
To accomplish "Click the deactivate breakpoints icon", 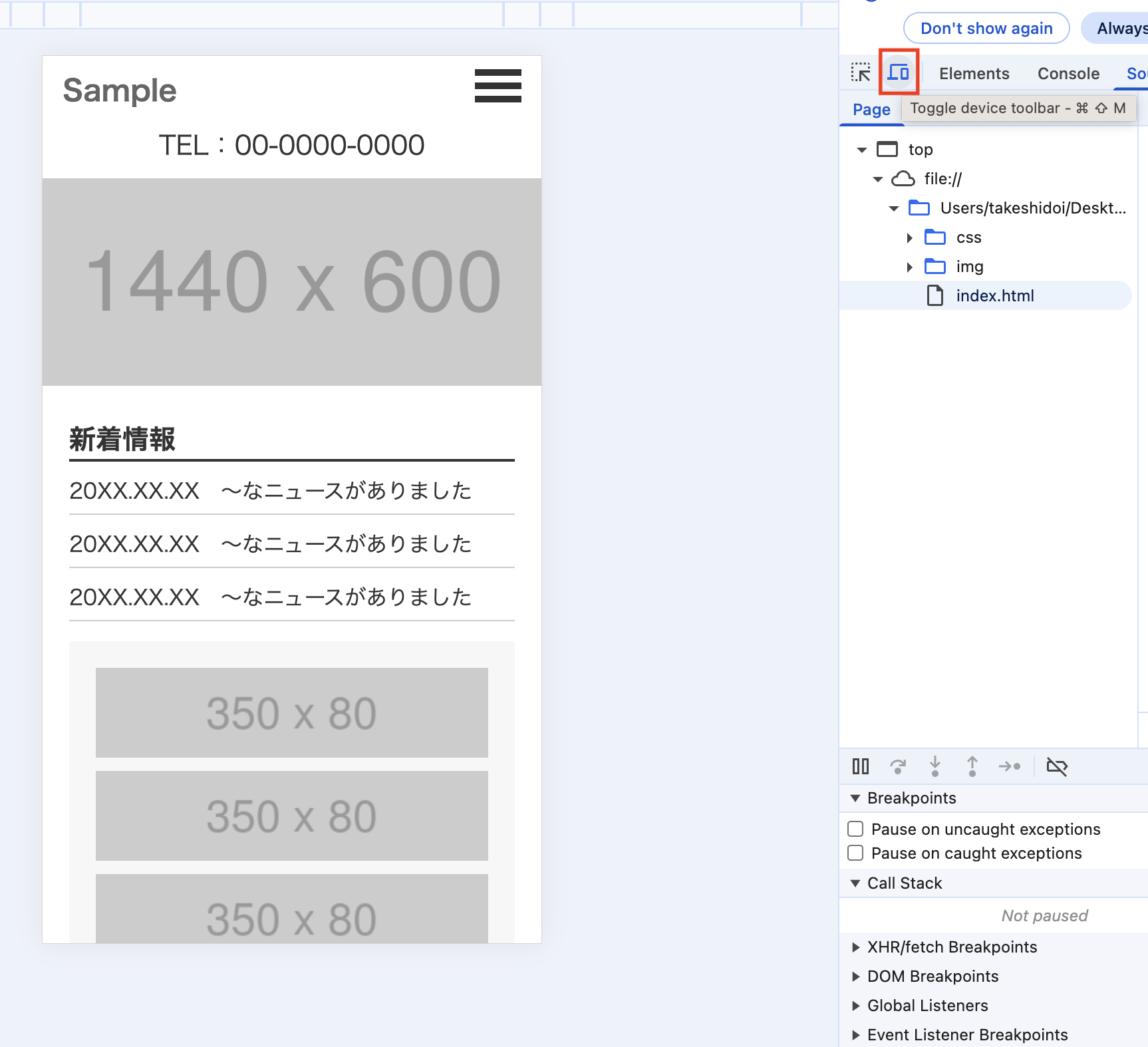I will pyautogui.click(x=1057, y=766).
